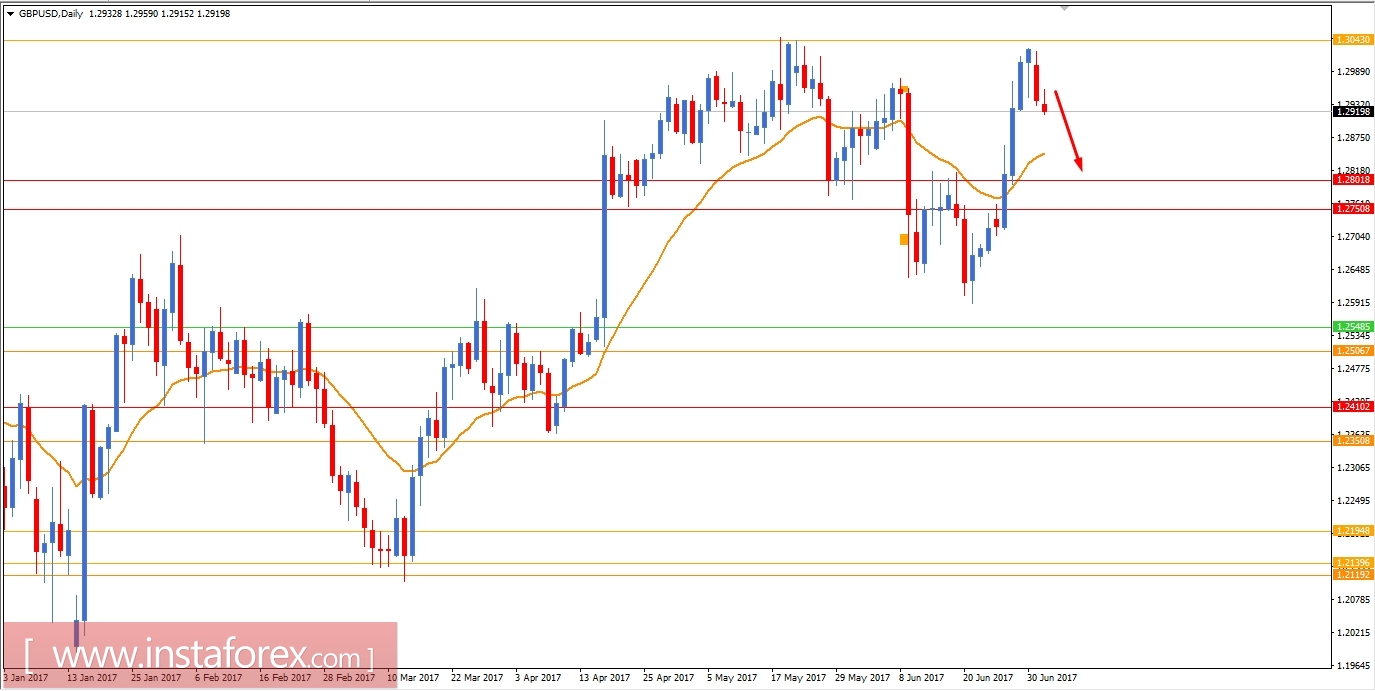This screenshot has height=691, width=1375.
Task: Select the red level label 1.24102
Action: pyautogui.click(x=1353, y=406)
